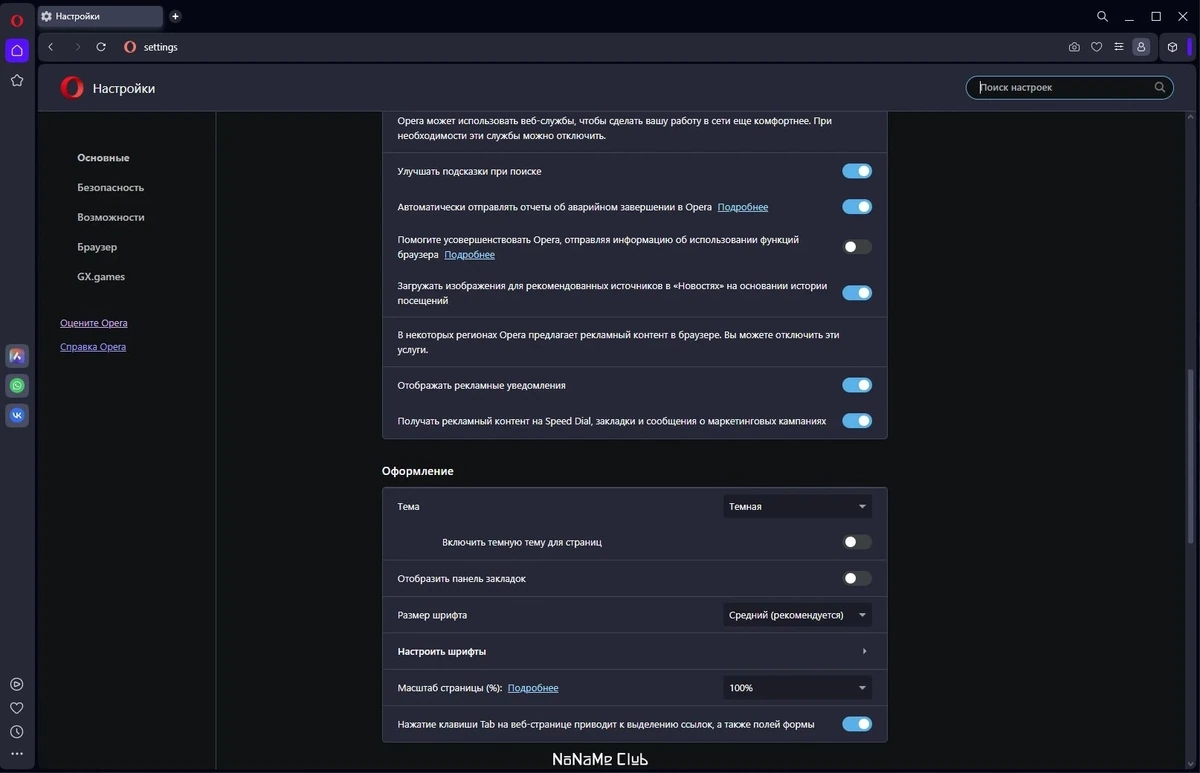Go back with the back arrow
The width and height of the screenshot is (1200, 773).
tap(51, 47)
